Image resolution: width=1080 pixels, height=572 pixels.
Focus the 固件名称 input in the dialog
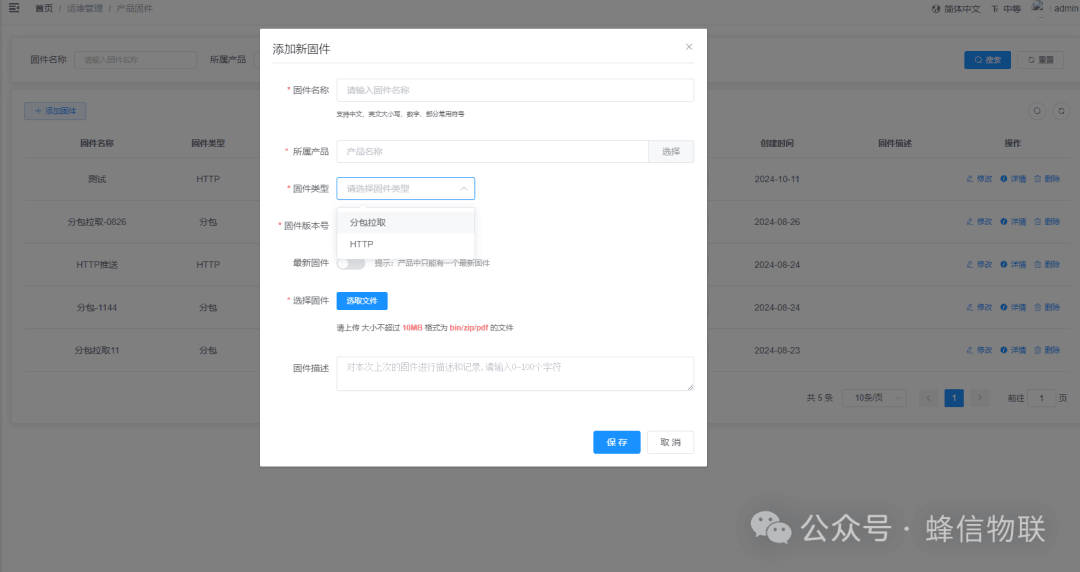(515, 90)
